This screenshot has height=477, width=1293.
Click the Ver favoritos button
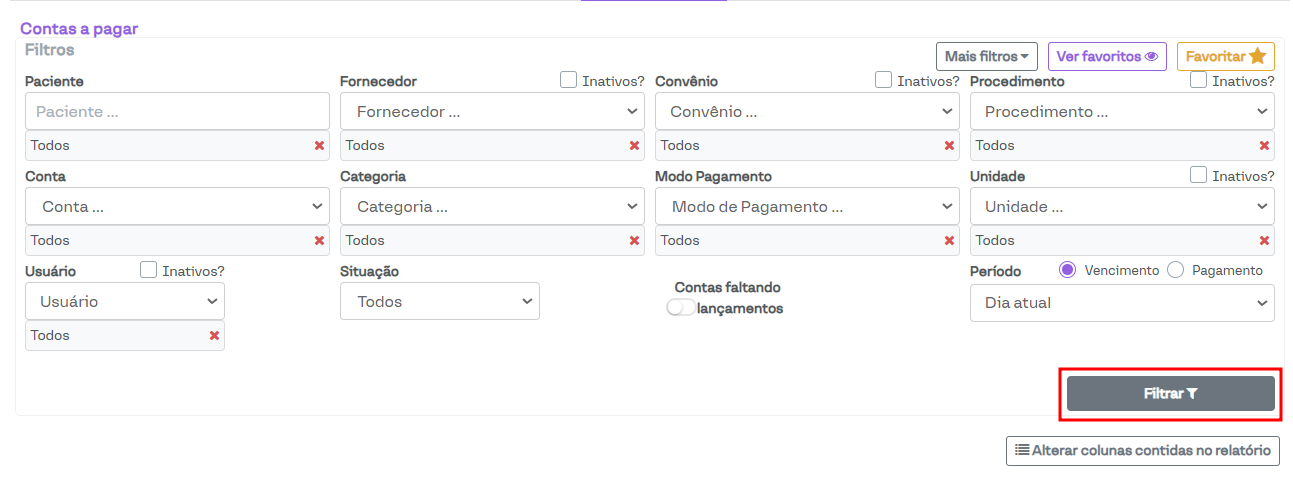[x=1106, y=57]
